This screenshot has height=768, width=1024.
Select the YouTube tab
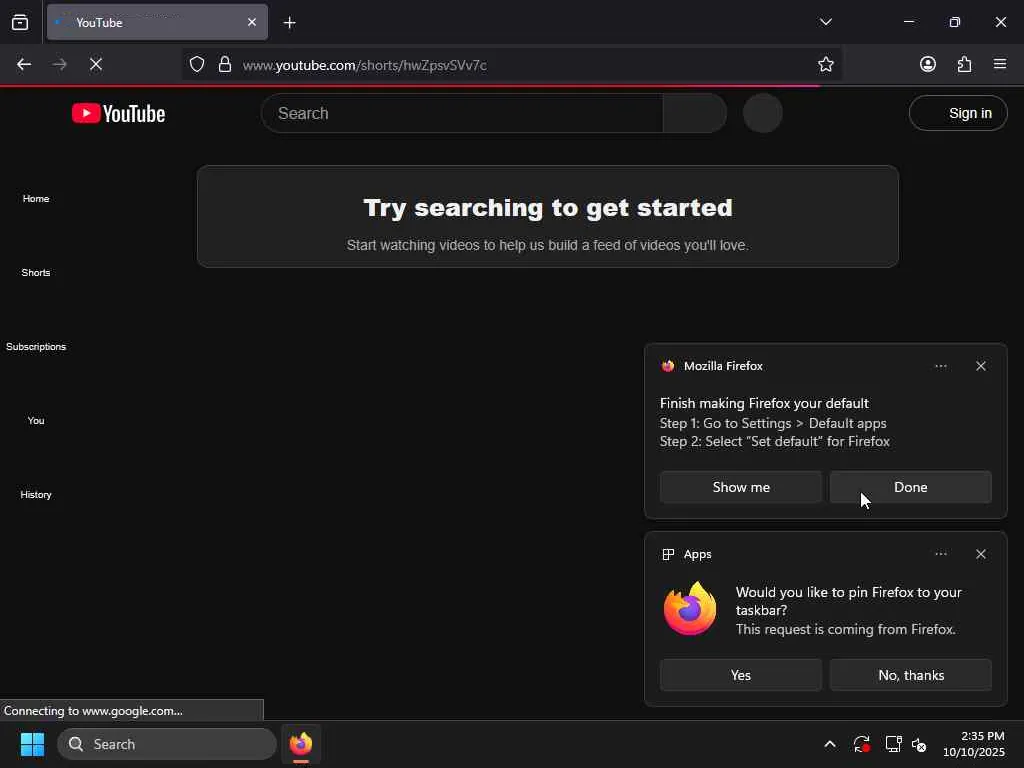(x=157, y=22)
